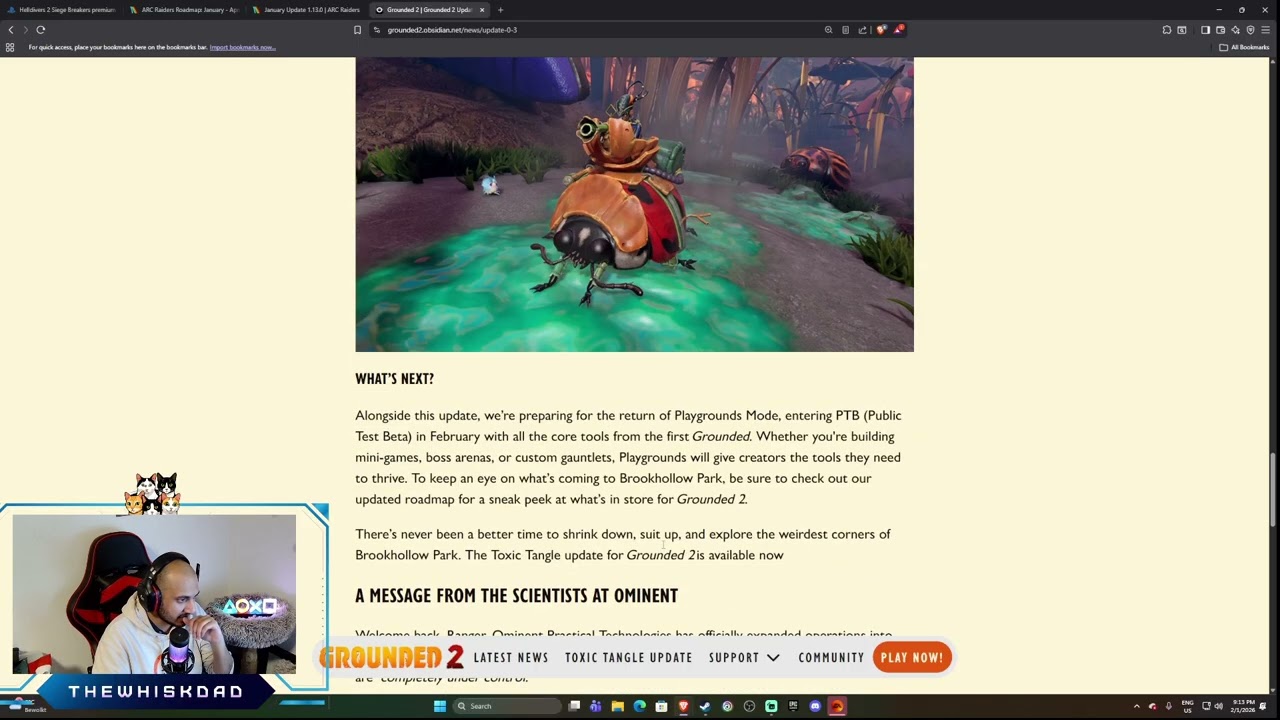Click the "WHAT'S NEXT?" heading text
The image size is (1280, 720).
[394, 379]
